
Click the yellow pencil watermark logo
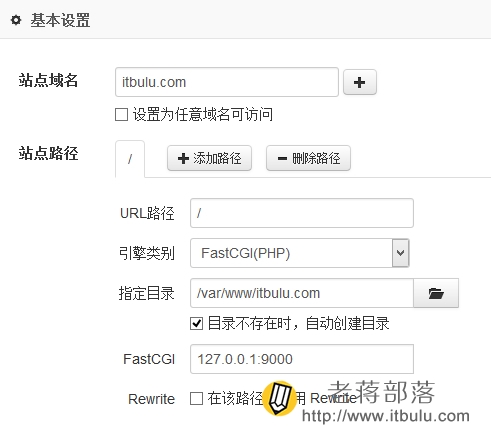point(280,399)
